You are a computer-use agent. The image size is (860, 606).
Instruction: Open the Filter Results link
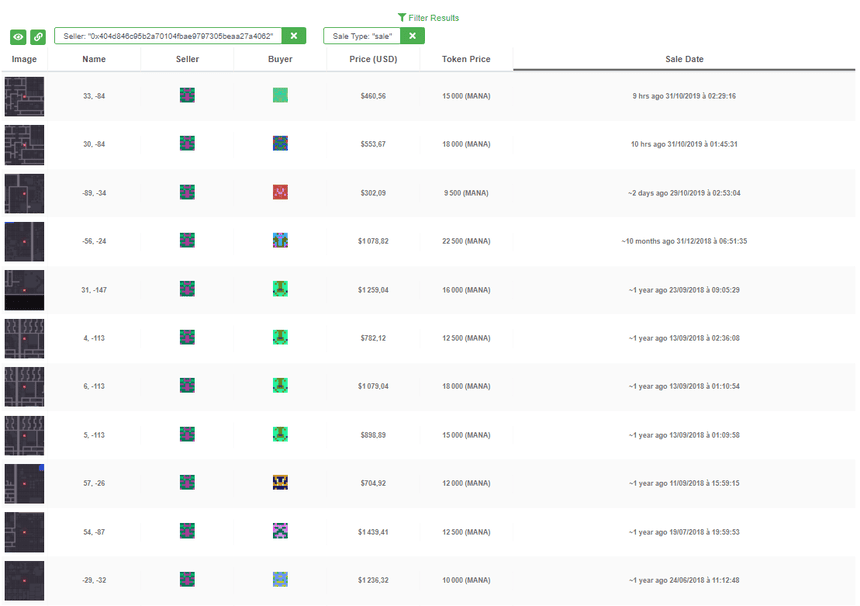click(x=428, y=18)
